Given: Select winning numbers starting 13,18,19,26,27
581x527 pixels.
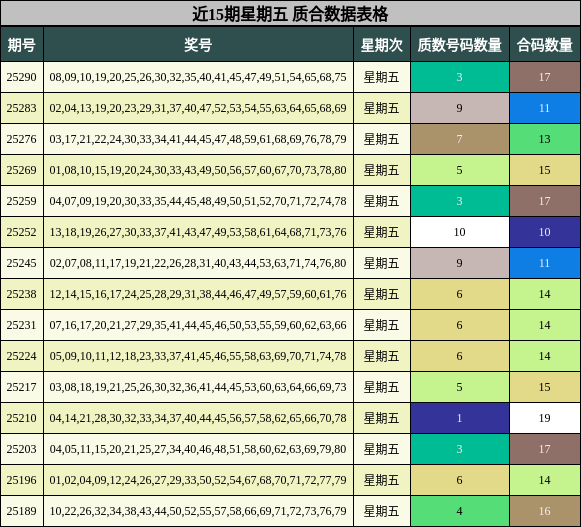Looking at the screenshot, I should (198, 232).
